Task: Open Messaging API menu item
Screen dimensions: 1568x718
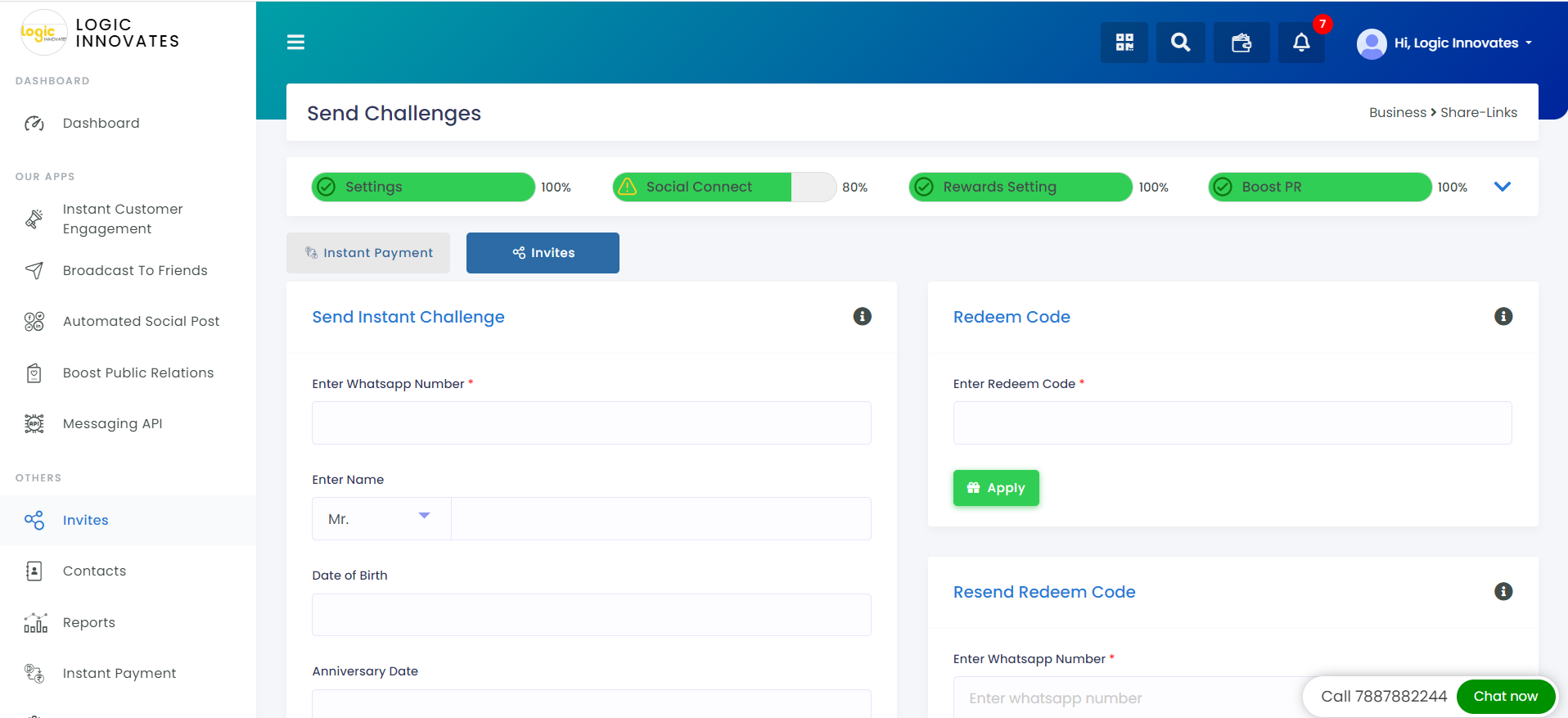Action: click(x=113, y=424)
